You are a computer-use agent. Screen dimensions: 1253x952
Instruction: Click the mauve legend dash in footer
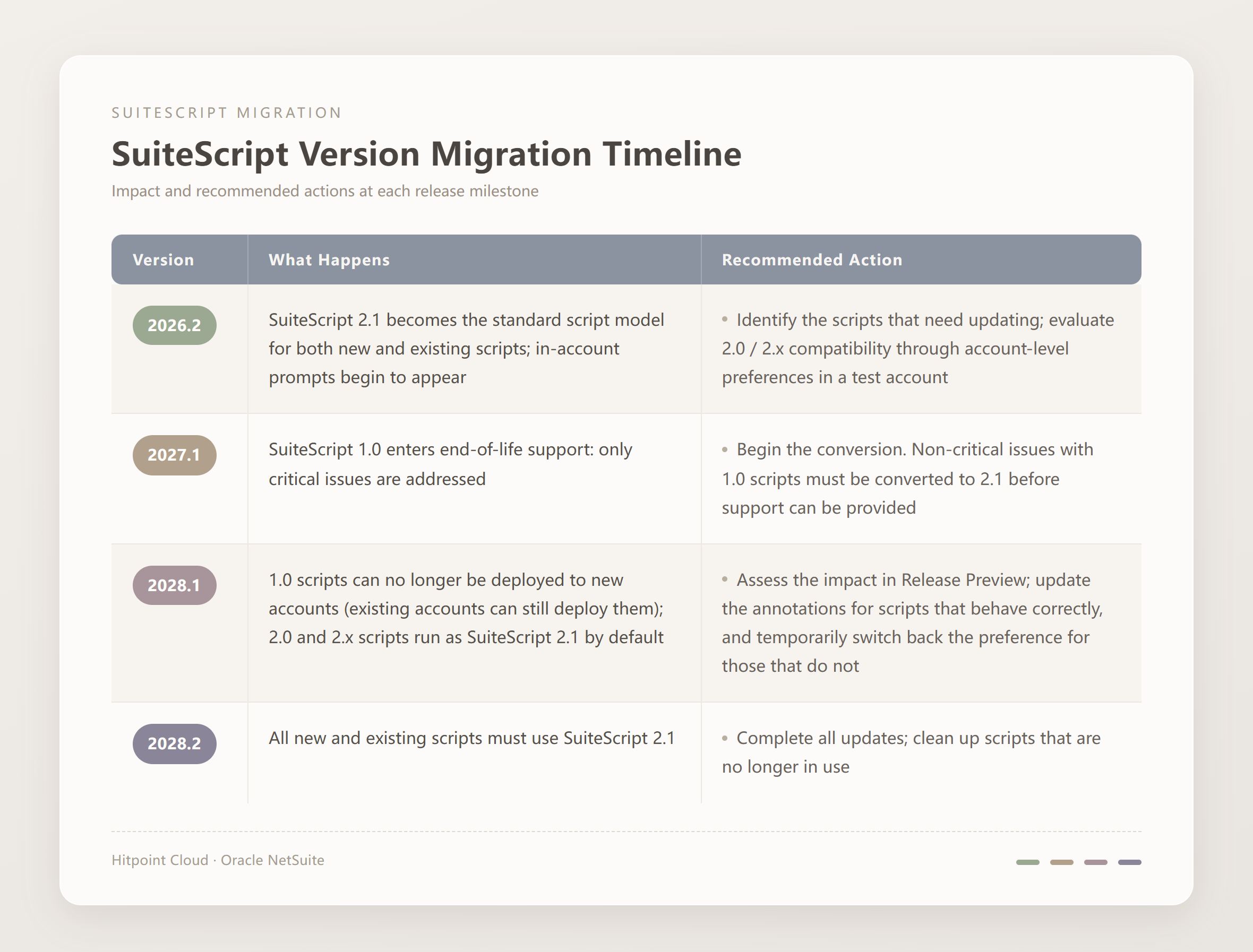coord(1095,862)
